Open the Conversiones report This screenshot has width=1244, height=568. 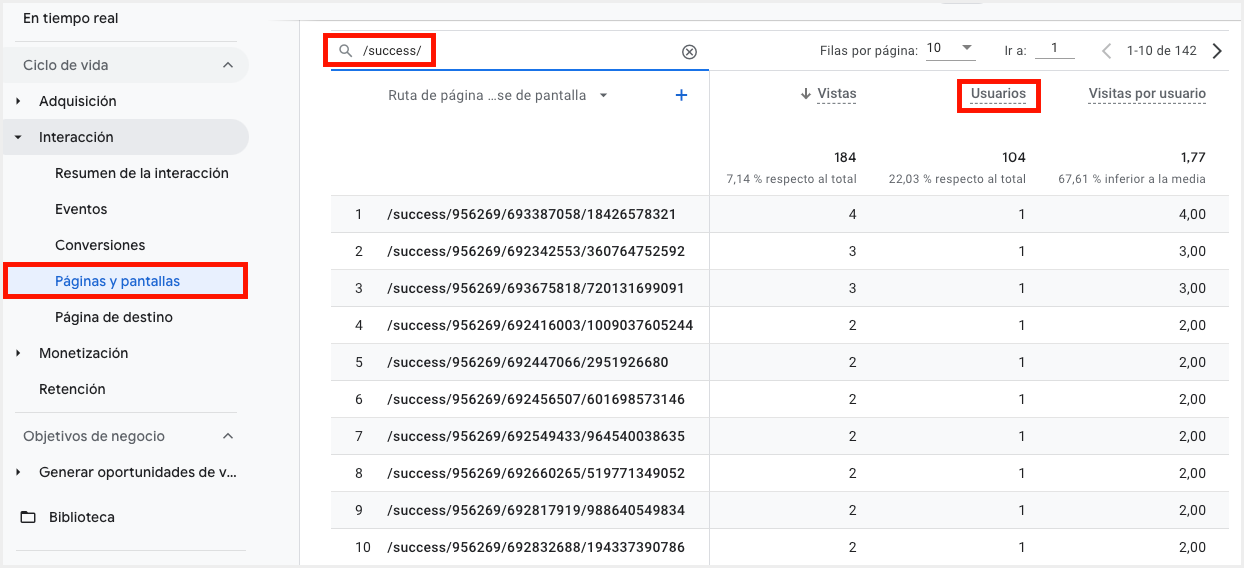pyautogui.click(x=100, y=245)
